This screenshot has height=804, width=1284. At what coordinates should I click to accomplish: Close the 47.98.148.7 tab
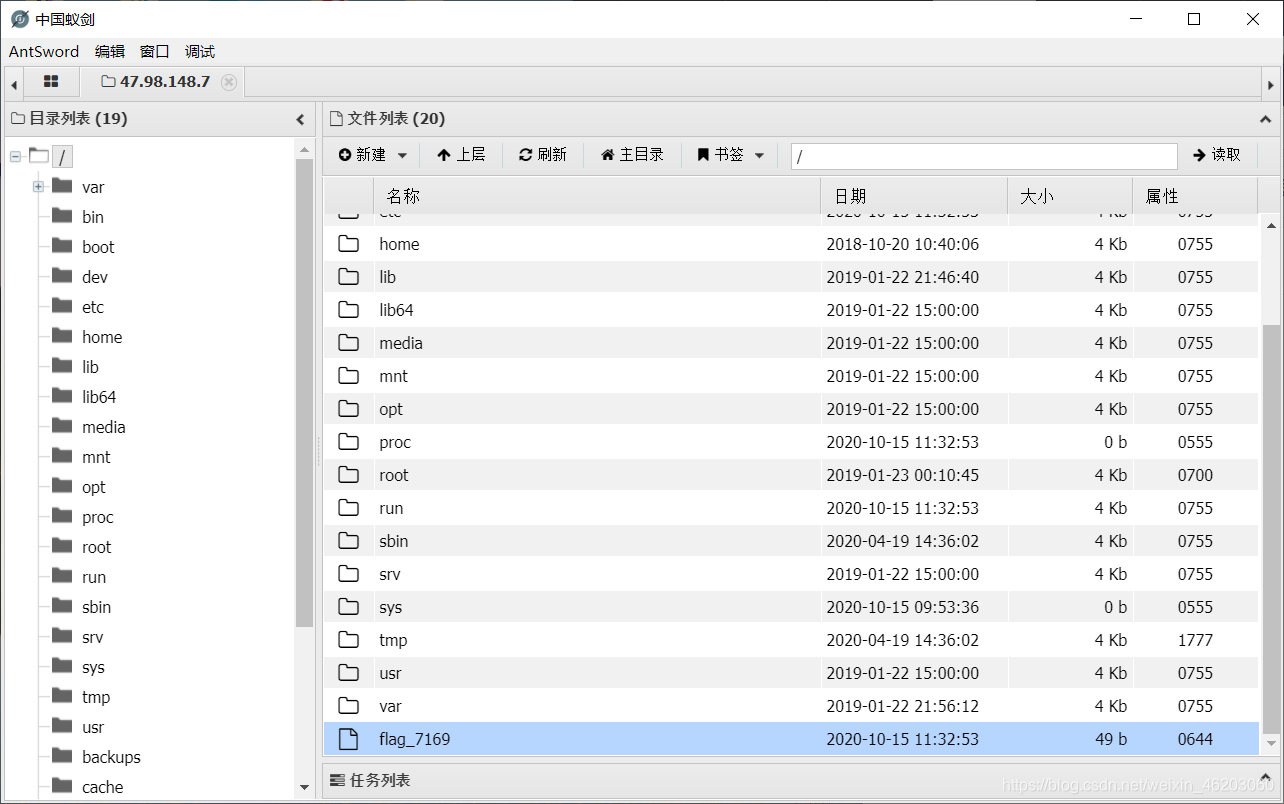229,82
